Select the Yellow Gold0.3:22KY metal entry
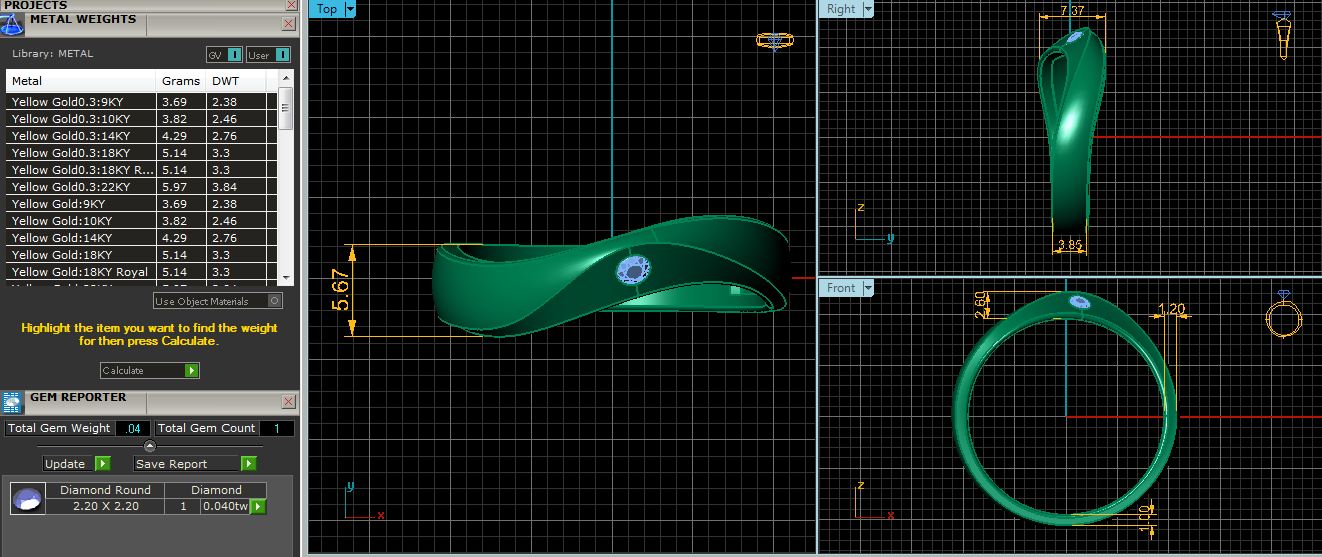The image size is (1322, 557). point(80,187)
